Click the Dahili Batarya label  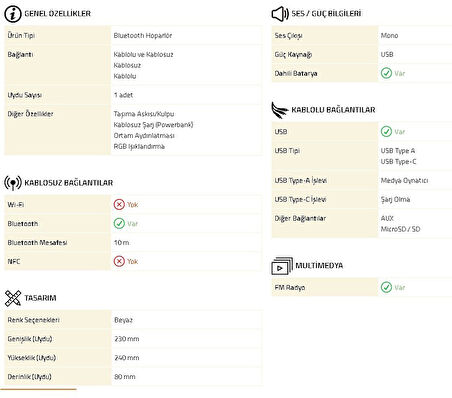tap(296, 73)
